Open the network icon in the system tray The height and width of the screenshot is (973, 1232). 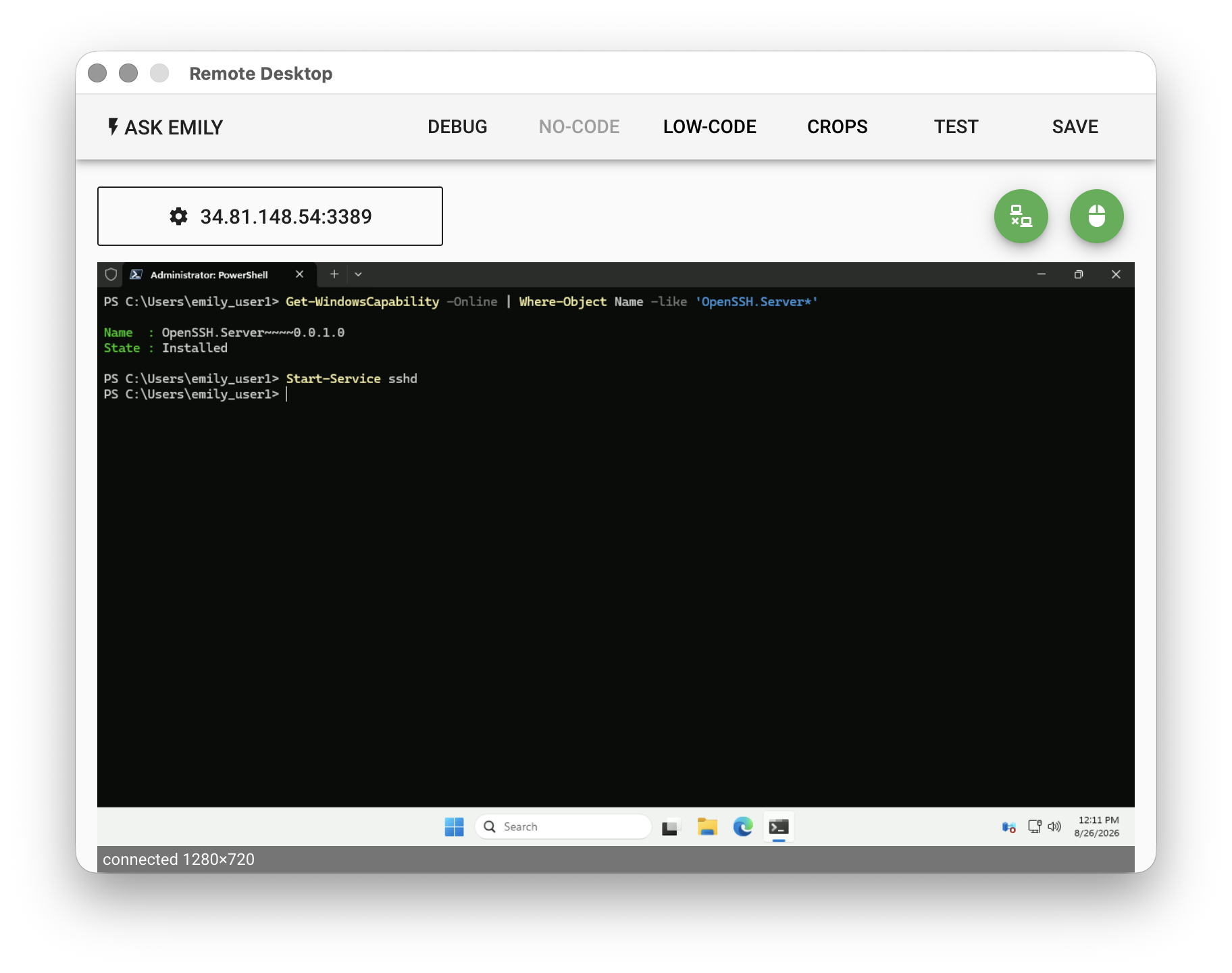[x=1034, y=826]
